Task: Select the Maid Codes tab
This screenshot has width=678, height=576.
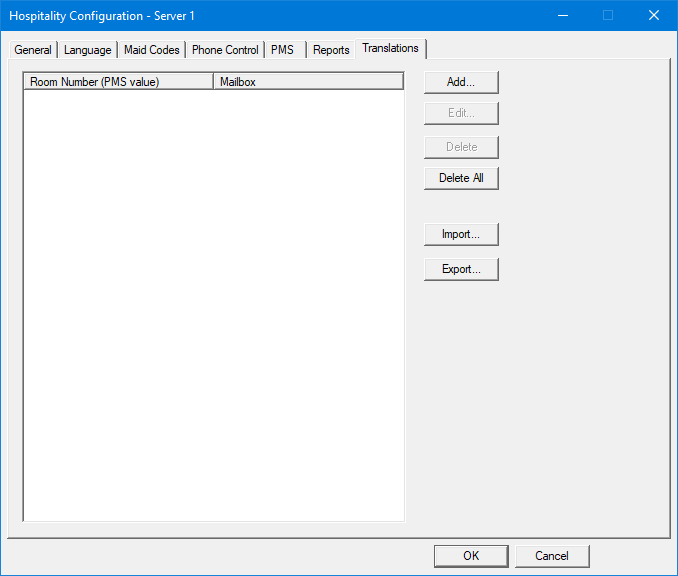Action: (151, 50)
